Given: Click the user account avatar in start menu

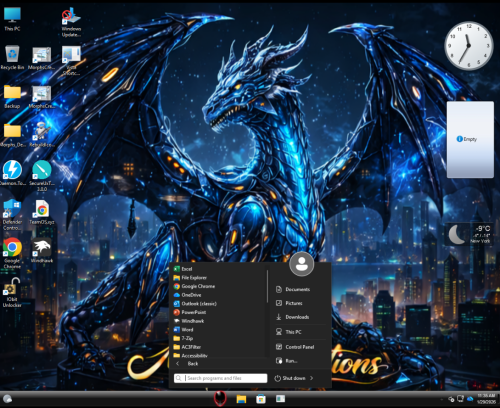Looking at the screenshot, I should 302,264.
